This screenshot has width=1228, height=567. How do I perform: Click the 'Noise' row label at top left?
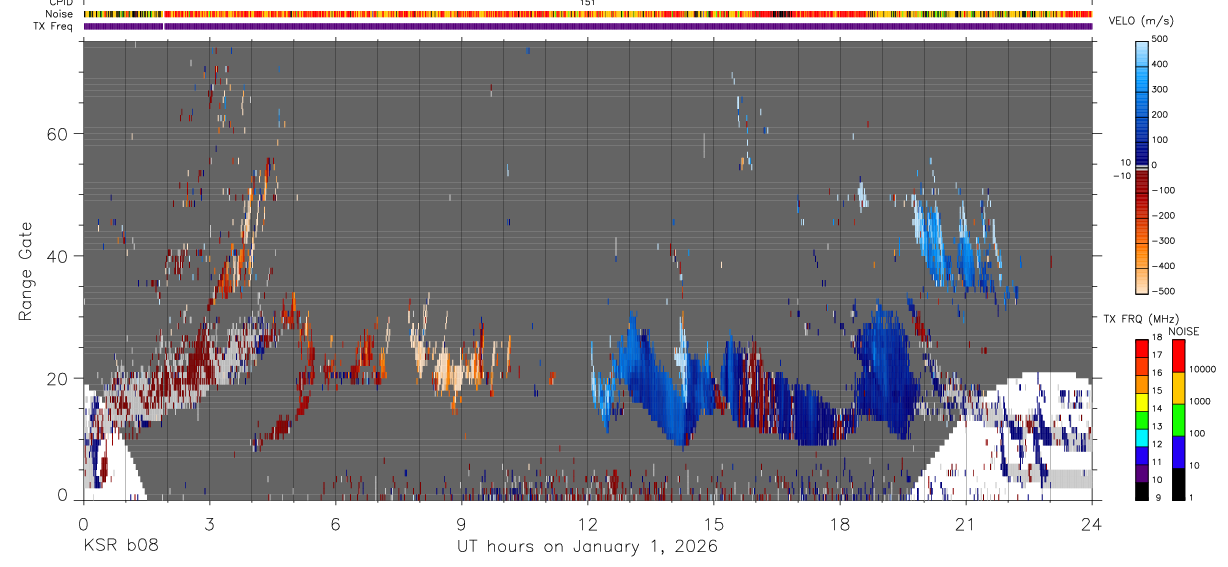(58, 14)
